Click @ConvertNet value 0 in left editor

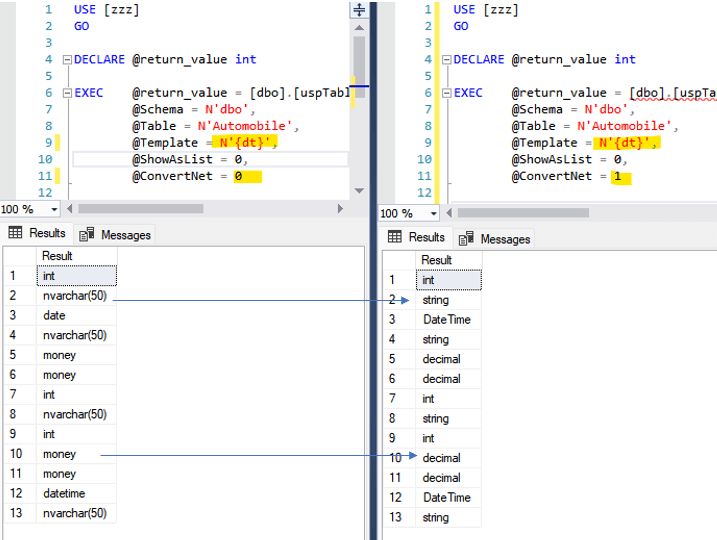point(238,176)
